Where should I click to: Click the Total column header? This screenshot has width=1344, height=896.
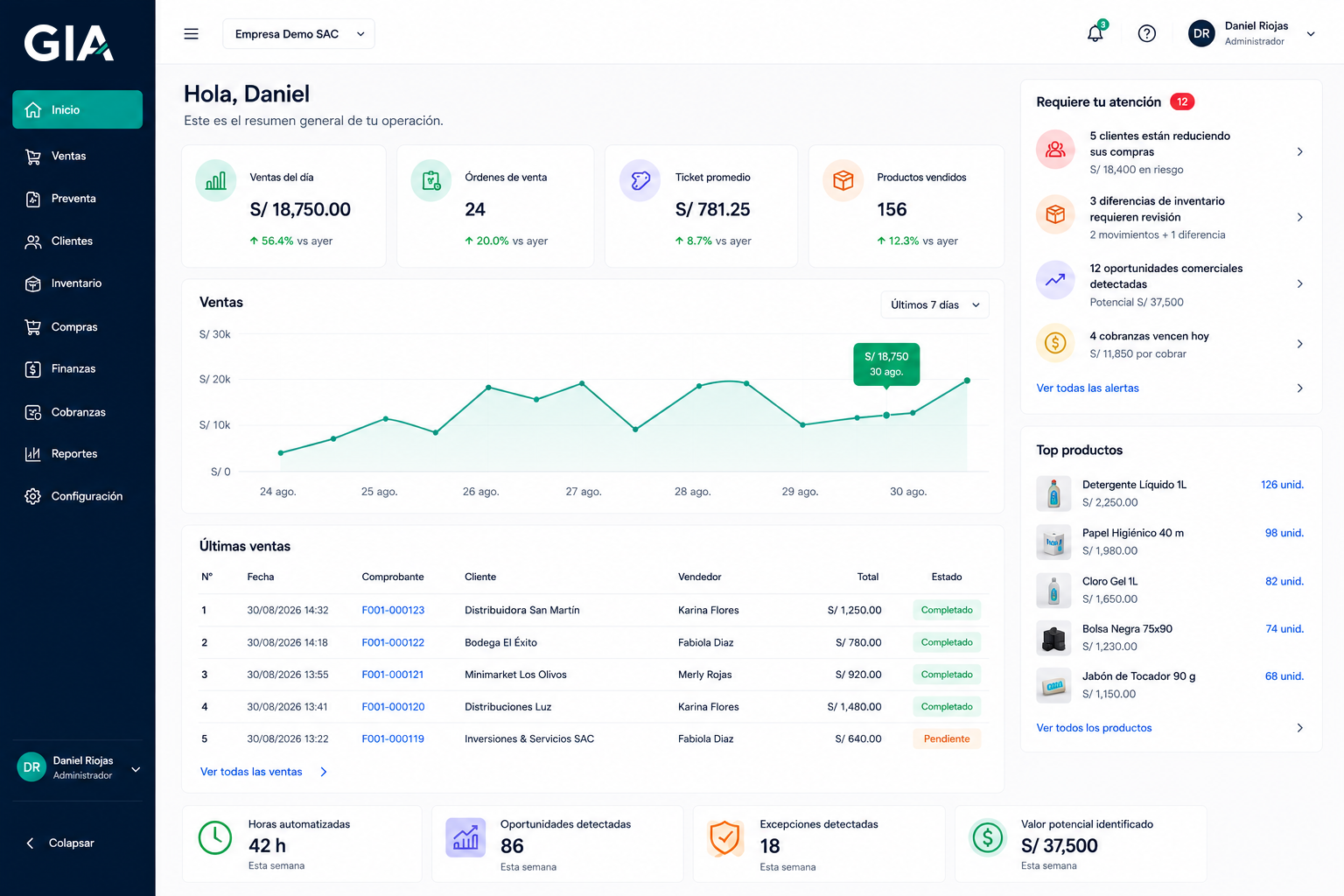click(x=867, y=577)
